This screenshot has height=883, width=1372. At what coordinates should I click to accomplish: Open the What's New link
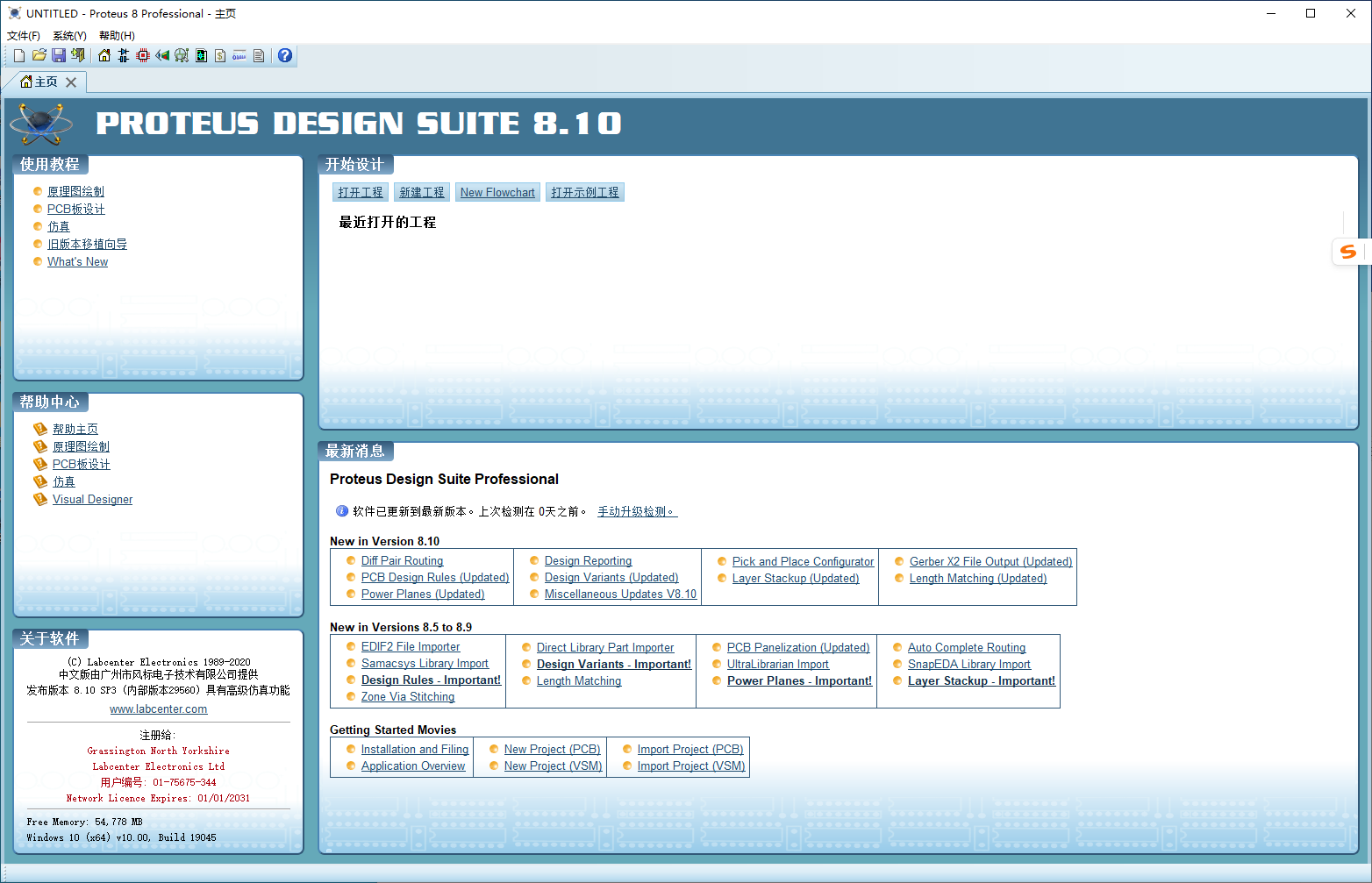coord(77,261)
